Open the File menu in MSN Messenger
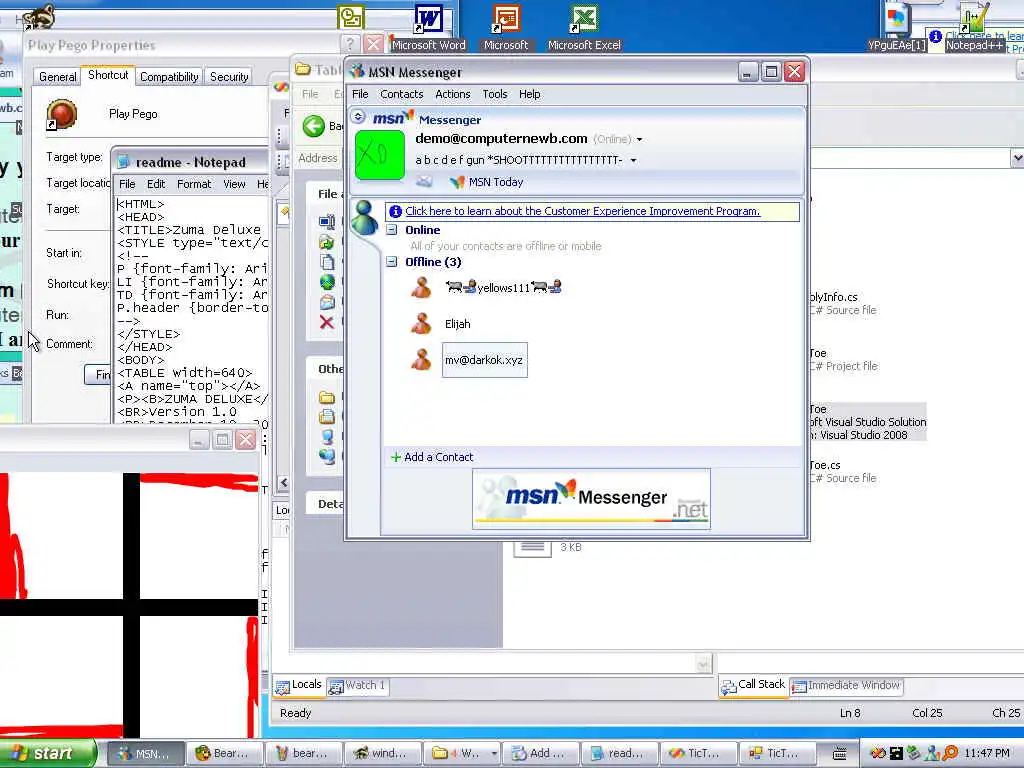The image size is (1024, 768). (360, 95)
